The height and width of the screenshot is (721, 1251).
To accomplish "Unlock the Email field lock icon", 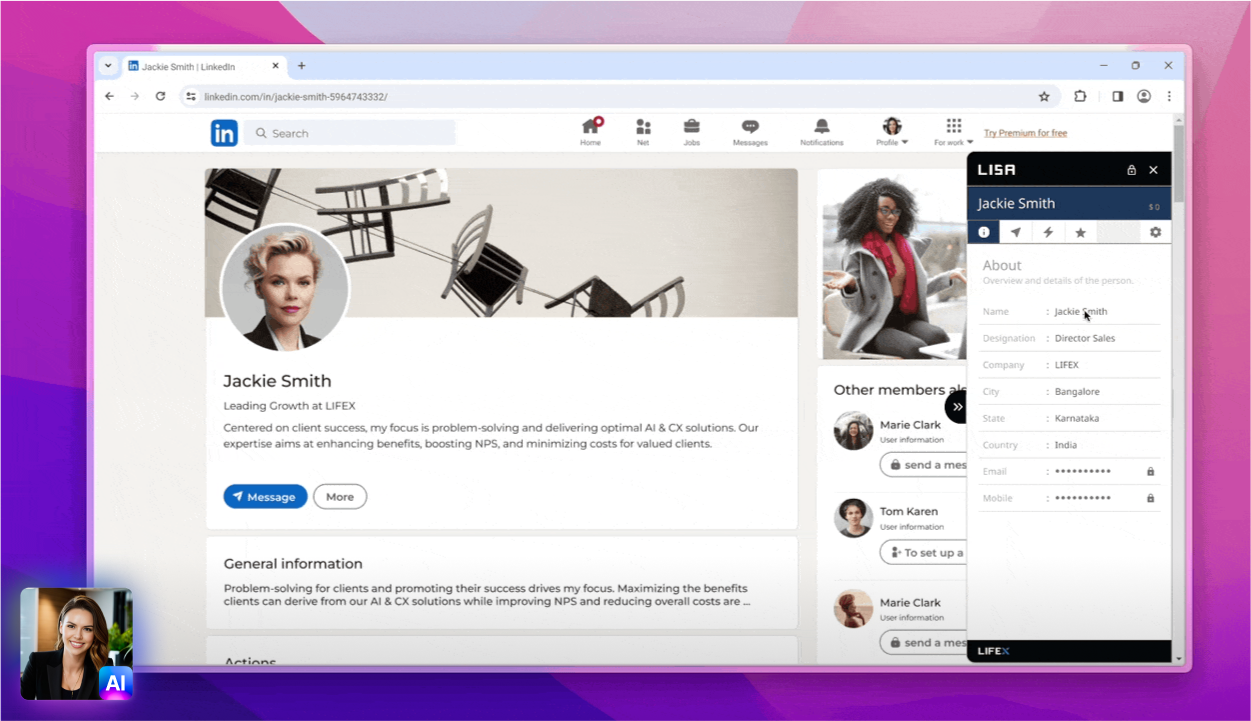I will (x=1150, y=471).
